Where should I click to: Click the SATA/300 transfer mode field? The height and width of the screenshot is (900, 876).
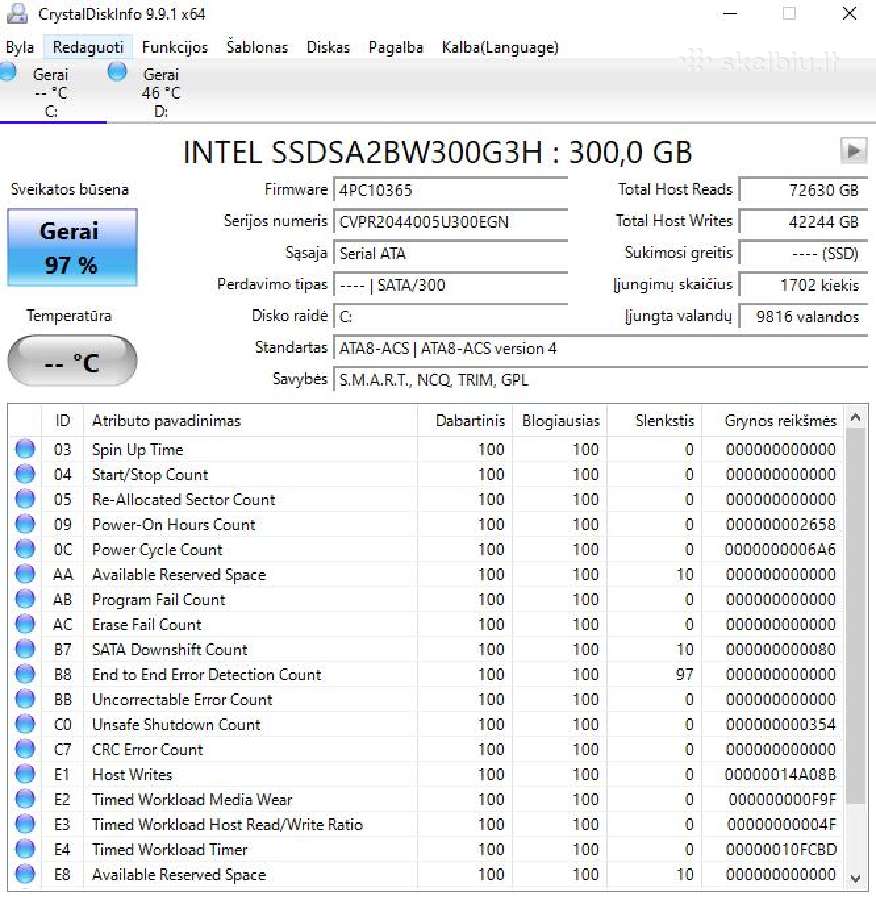(450, 285)
